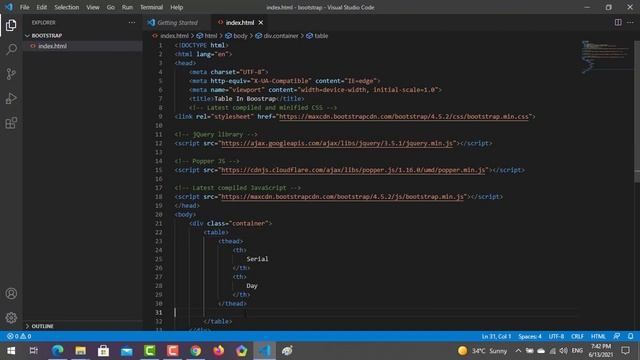640x360 pixels.
Task: Click the code minimap preview
Action: pyautogui.click(x=606, y=57)
